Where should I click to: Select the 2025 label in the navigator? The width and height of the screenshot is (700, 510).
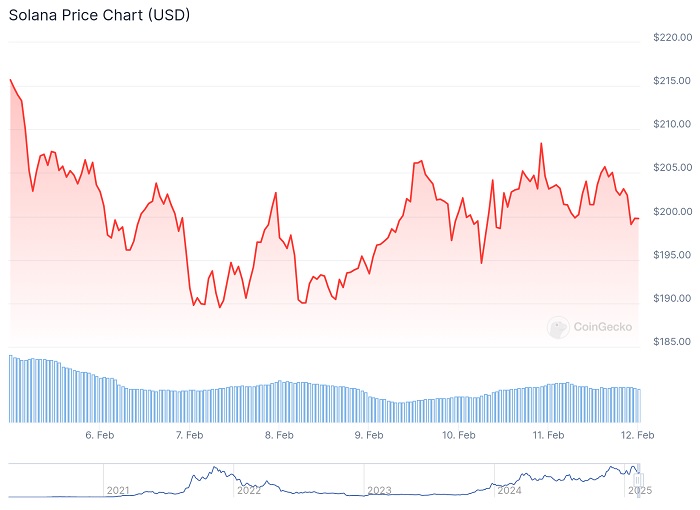(x=639, y=490)
